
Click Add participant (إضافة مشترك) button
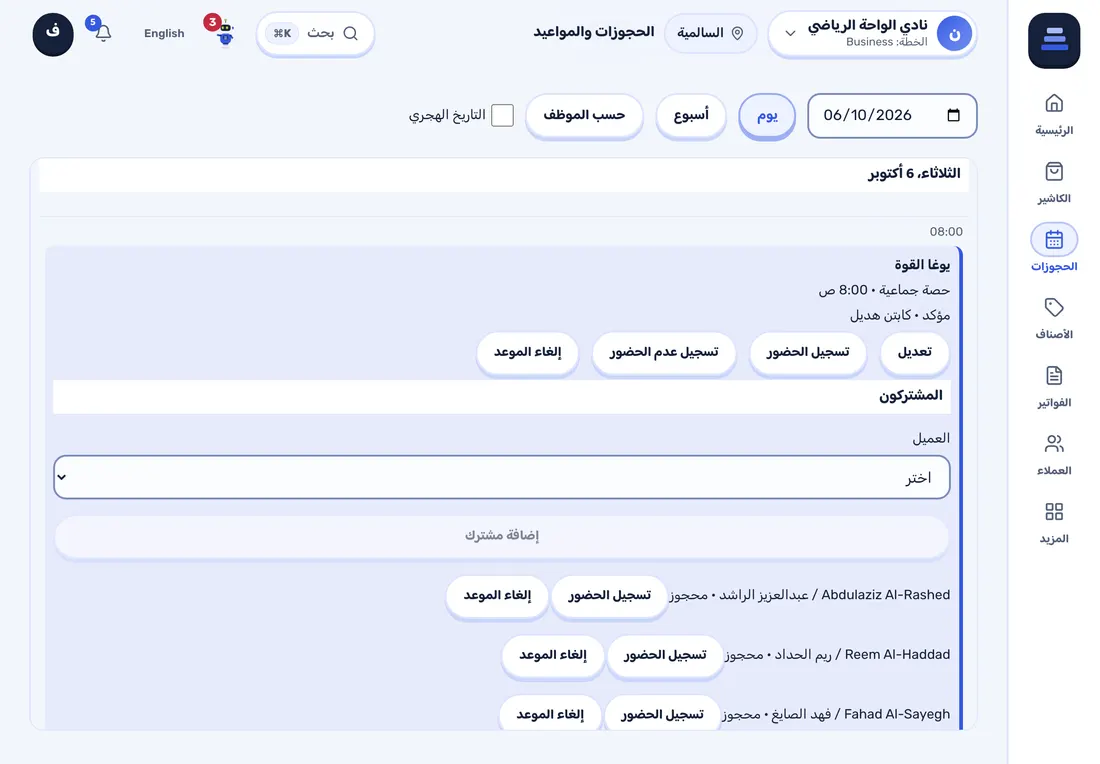coord(502,536)
